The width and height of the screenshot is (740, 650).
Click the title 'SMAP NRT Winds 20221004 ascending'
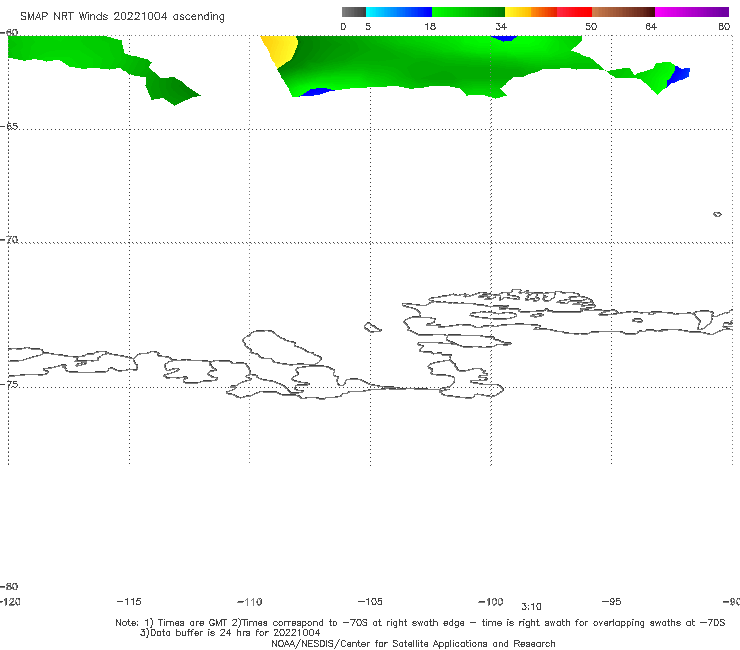point(122,16)
